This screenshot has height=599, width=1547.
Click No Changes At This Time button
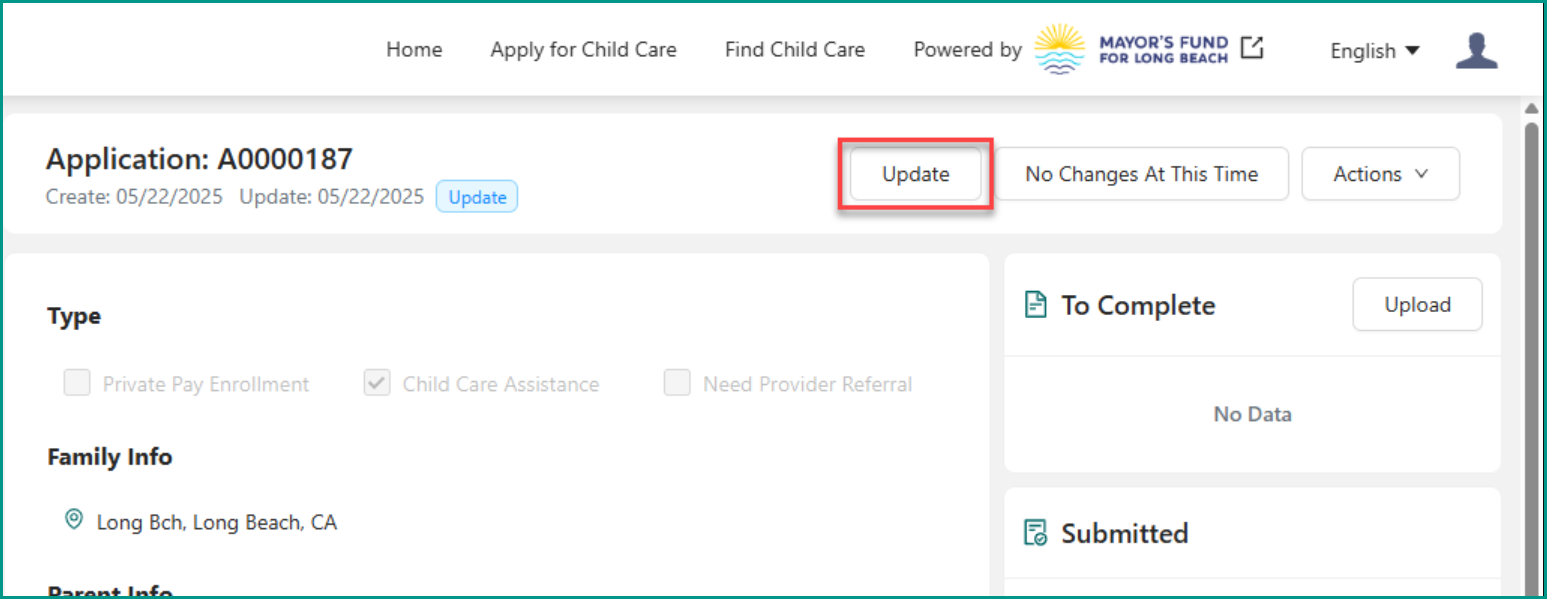click(x=1141, y=174)
